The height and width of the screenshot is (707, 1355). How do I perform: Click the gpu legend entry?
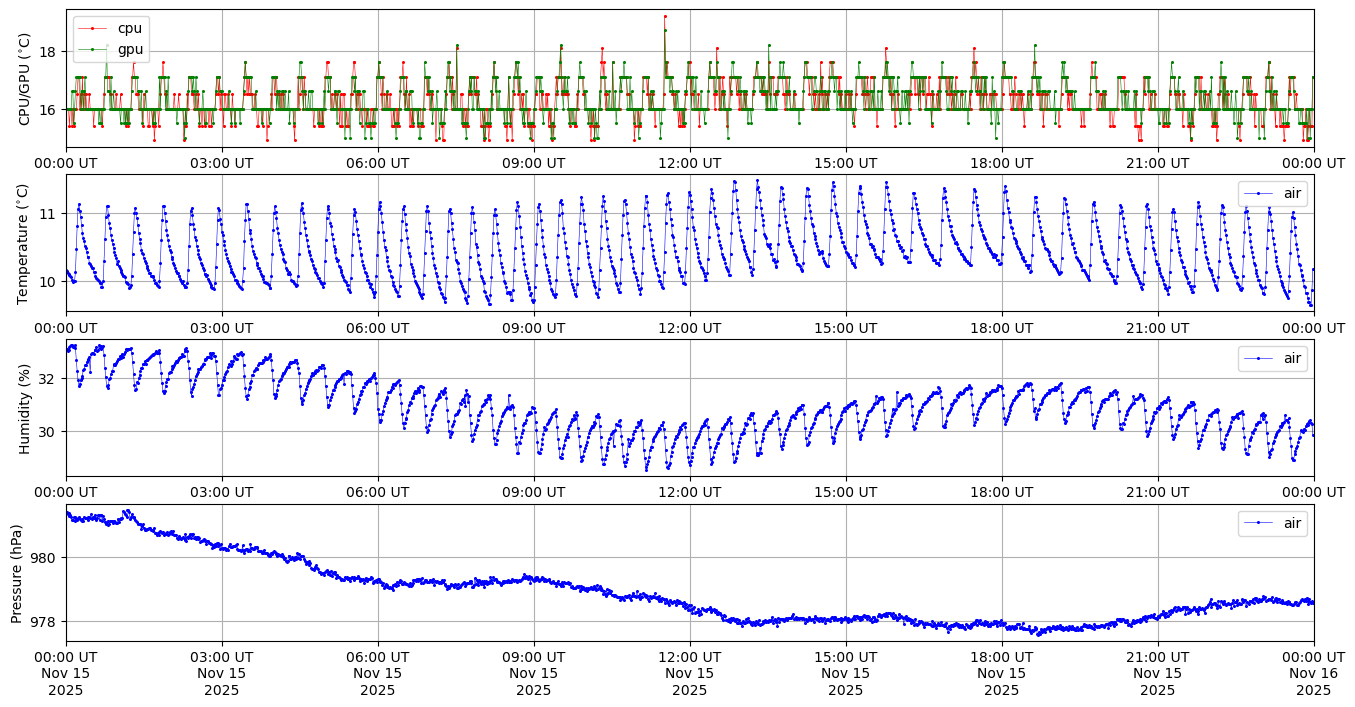(x=129, y=48)
